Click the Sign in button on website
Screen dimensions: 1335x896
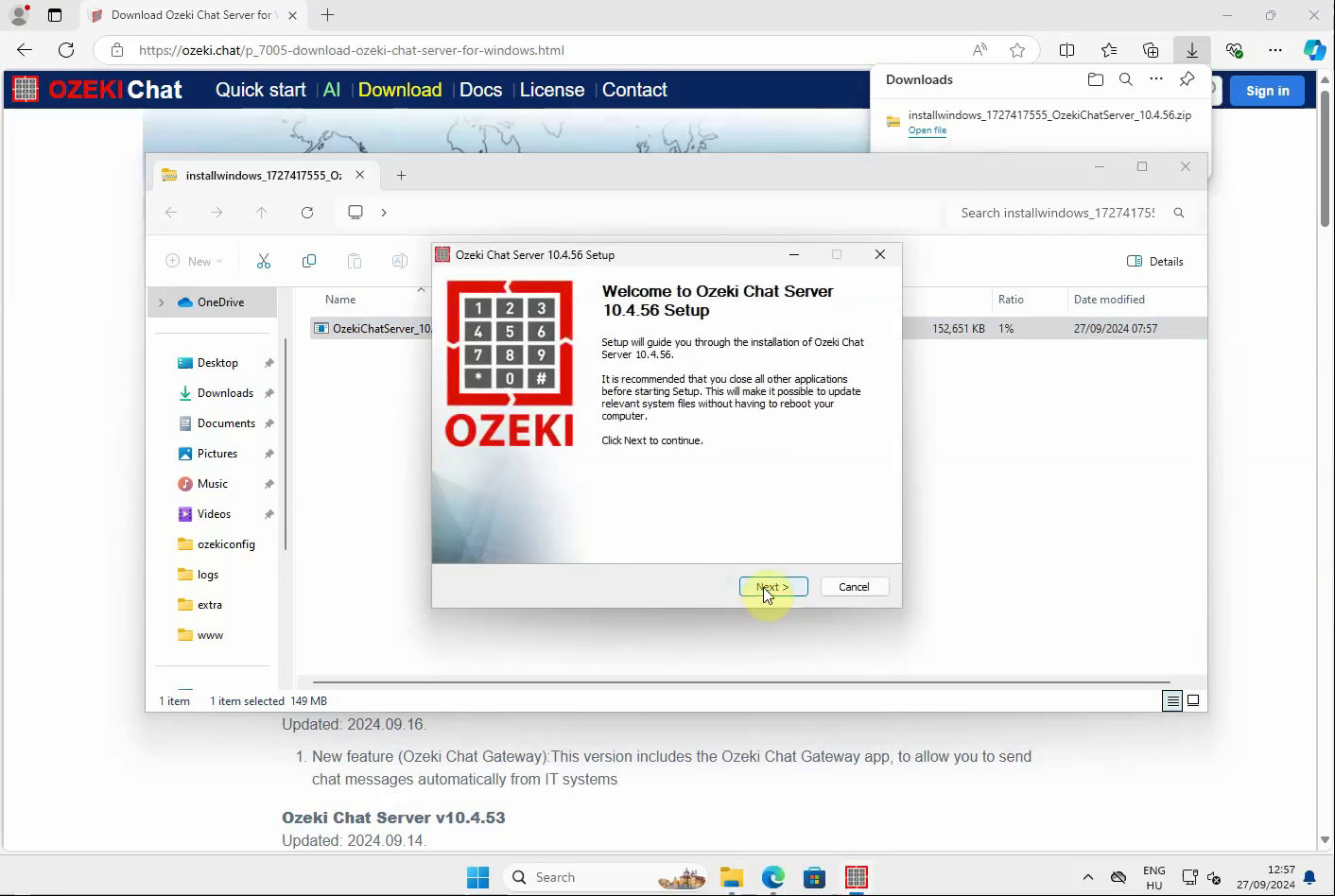1267,91
